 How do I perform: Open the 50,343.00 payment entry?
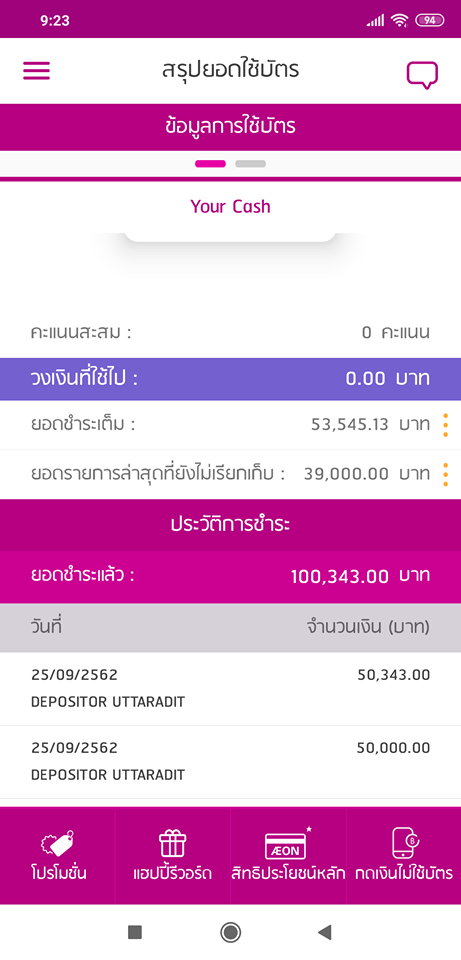pyautogui.click(x=230, y=689)
